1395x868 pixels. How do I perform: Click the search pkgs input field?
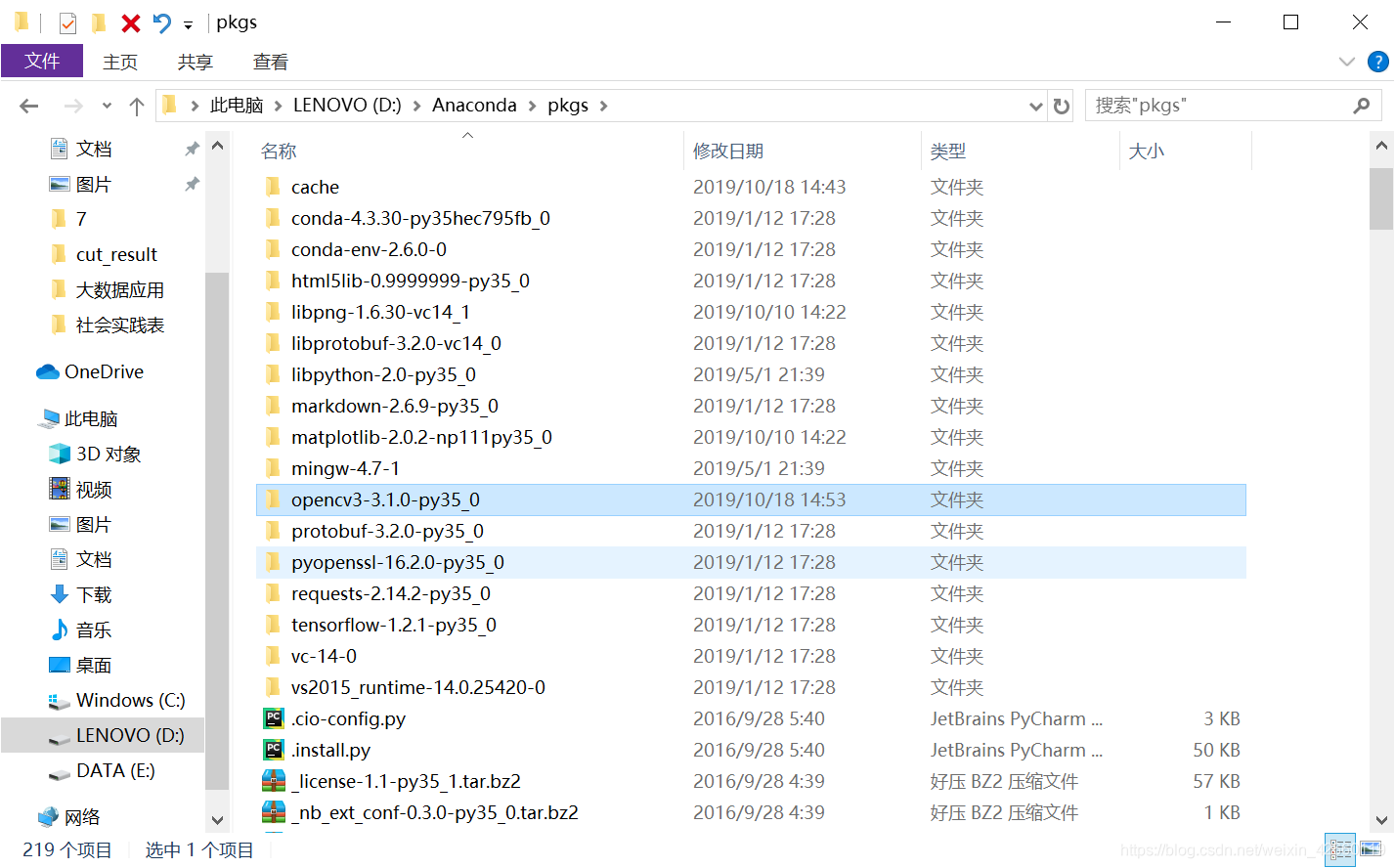coord(1217,106)
